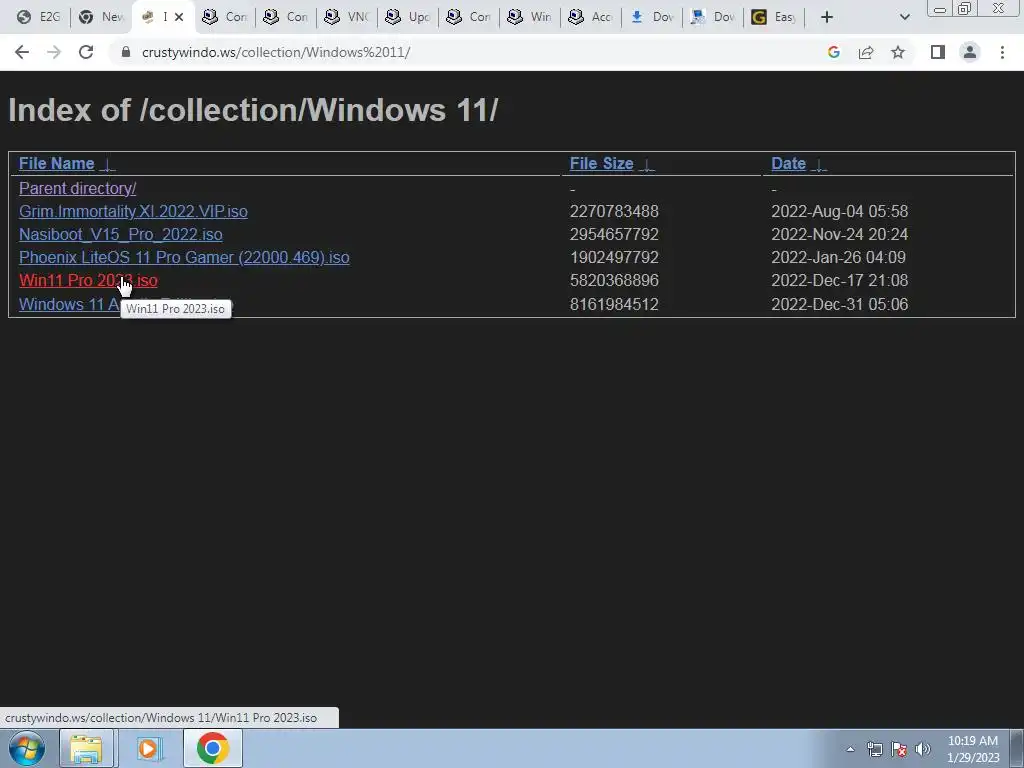Select file size 5820368896
1024x768 pixels.
tap(614, 280)
